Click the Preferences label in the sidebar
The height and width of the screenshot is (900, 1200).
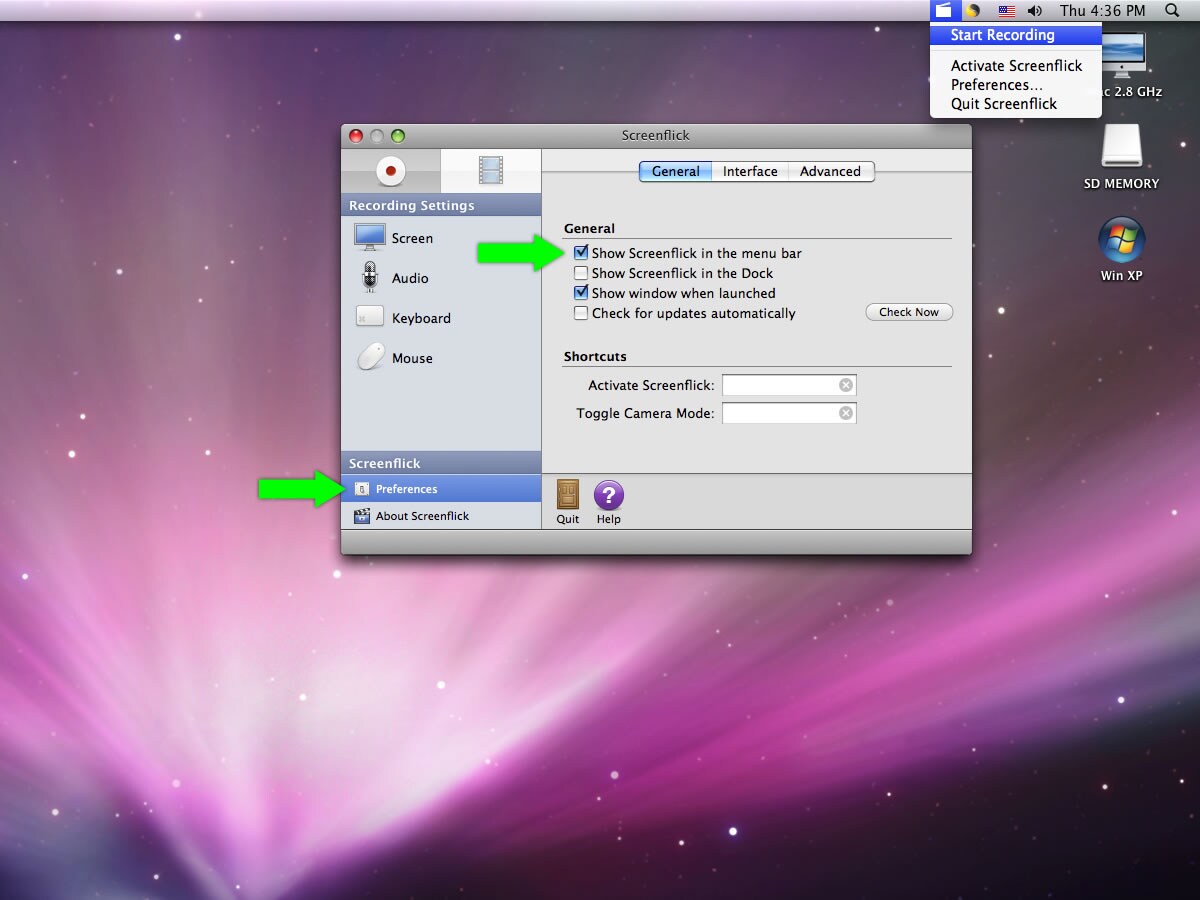(x=406, y=489)
